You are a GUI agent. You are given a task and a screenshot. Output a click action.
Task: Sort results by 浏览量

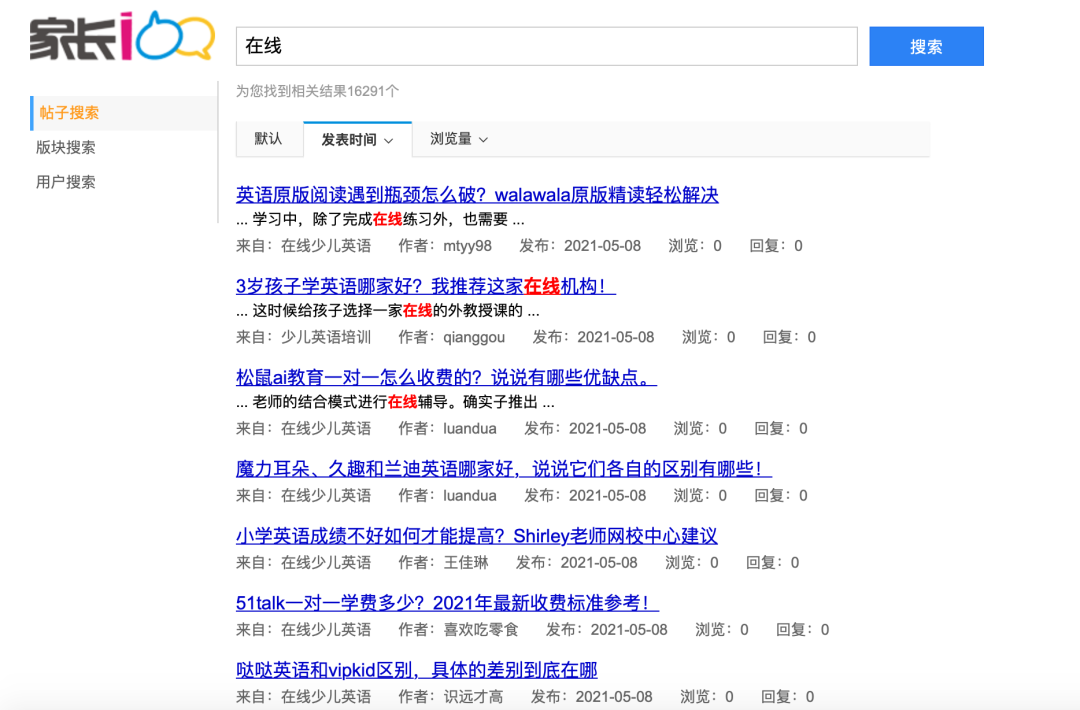tap(459, 139)
